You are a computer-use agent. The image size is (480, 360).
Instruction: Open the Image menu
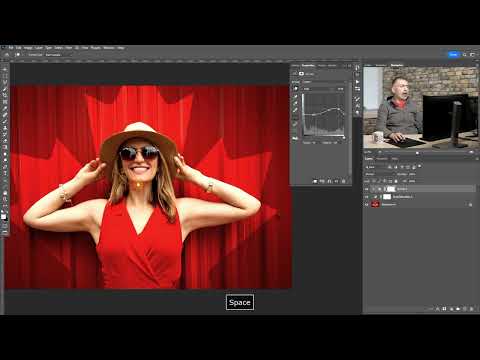tap(28, 48)
